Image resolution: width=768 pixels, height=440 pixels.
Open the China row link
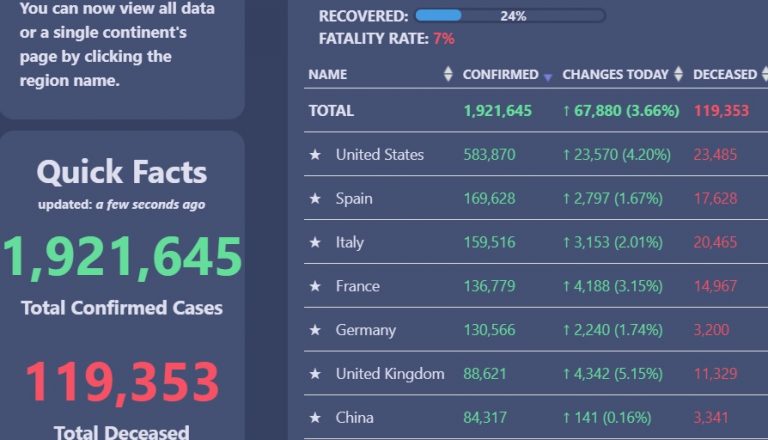tap(355, 417)
